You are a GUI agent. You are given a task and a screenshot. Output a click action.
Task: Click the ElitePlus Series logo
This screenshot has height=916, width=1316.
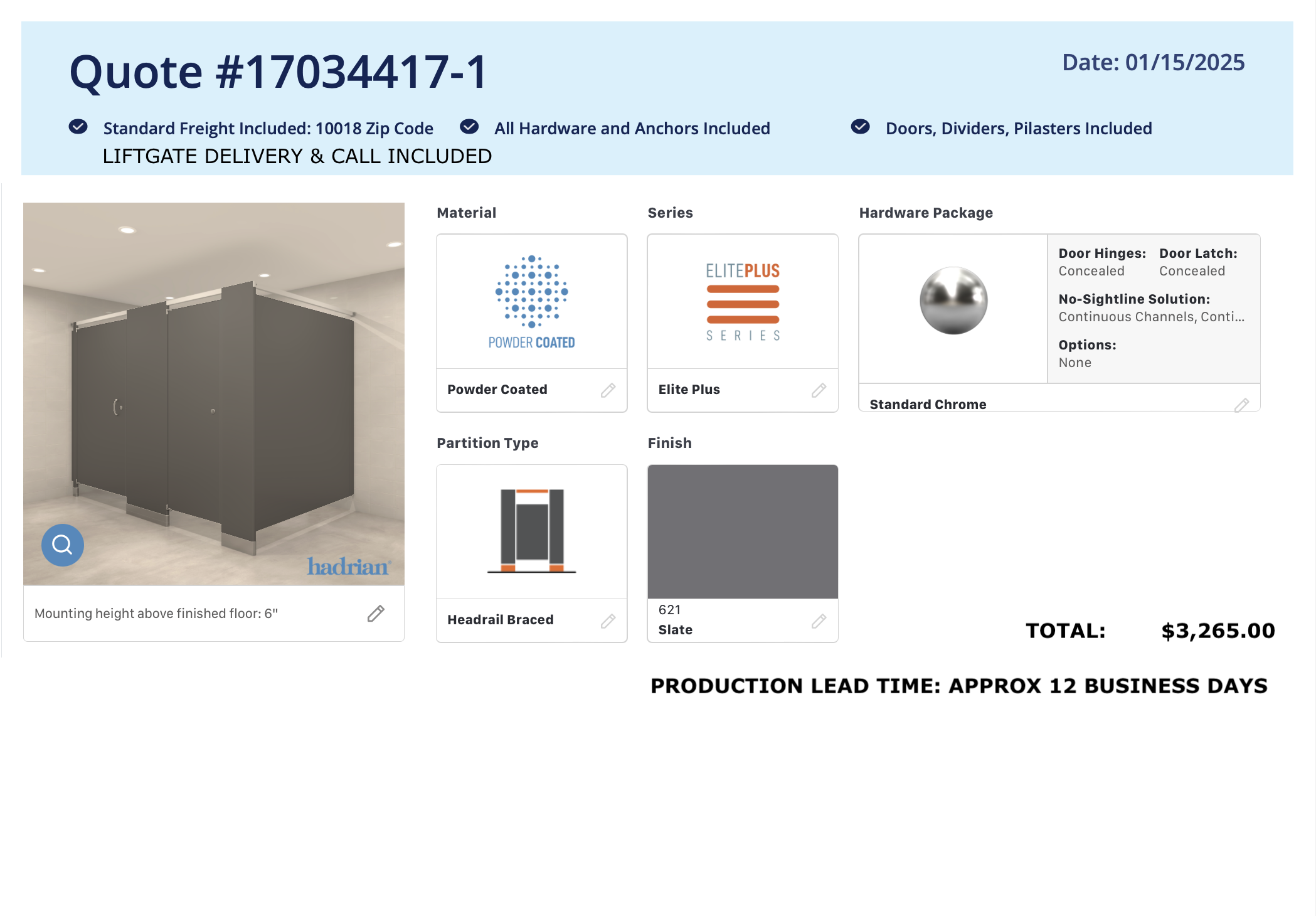point(743,302)
